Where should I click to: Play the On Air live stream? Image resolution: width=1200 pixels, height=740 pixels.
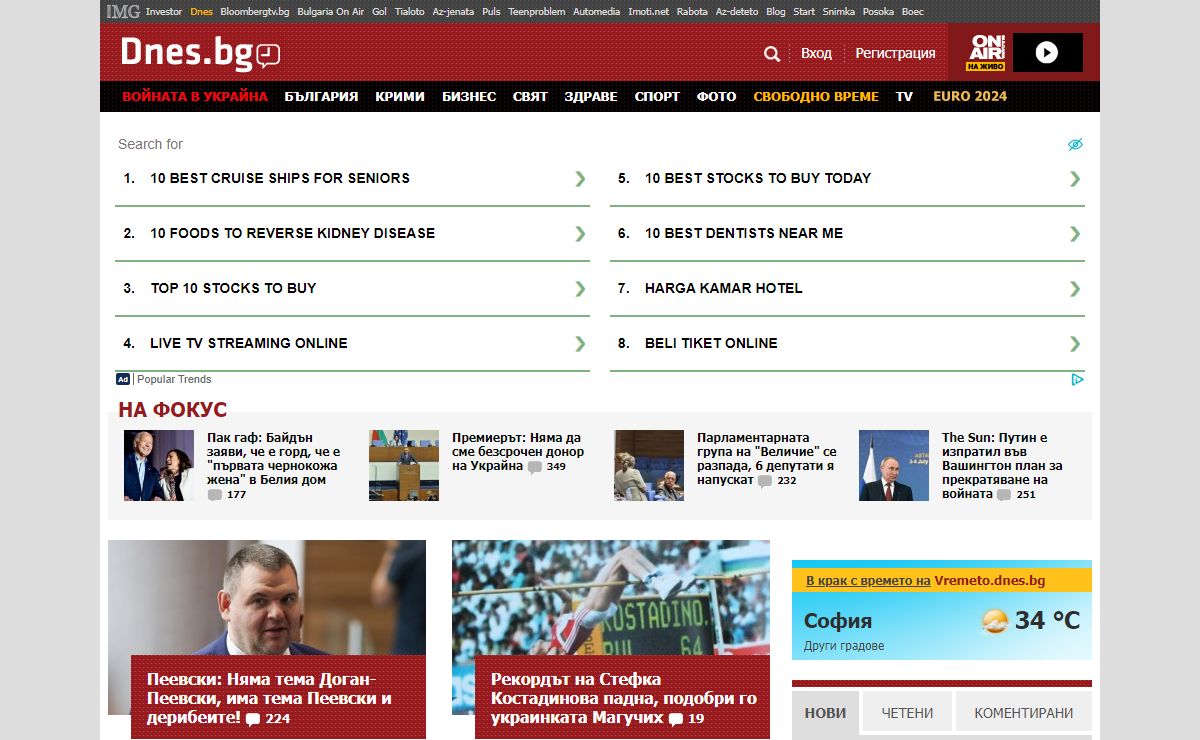coord(1047,53)
